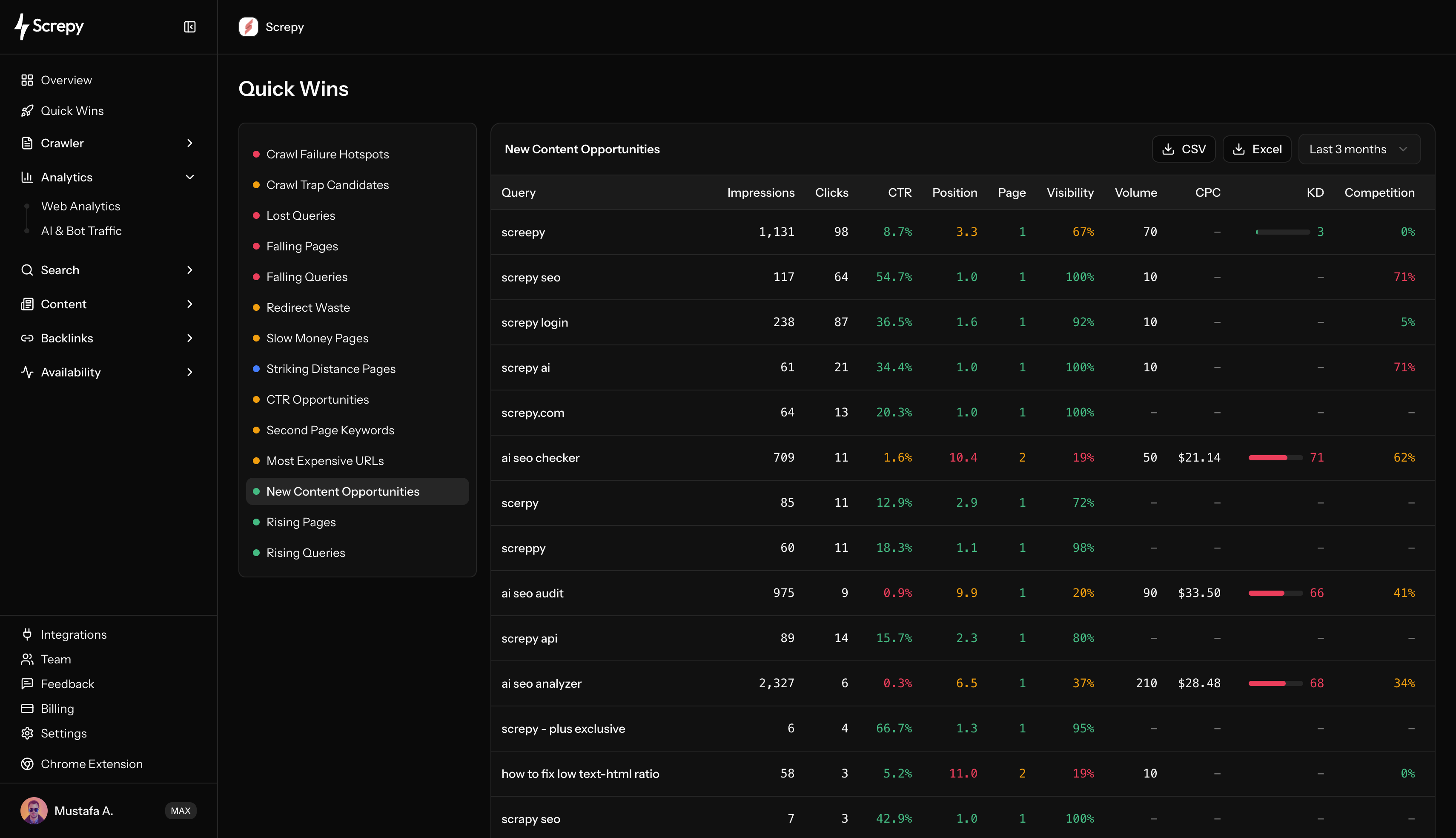Select Striking Distance Pages report
This screenshot has height=838, width=1456.
(x=357, y=368)
